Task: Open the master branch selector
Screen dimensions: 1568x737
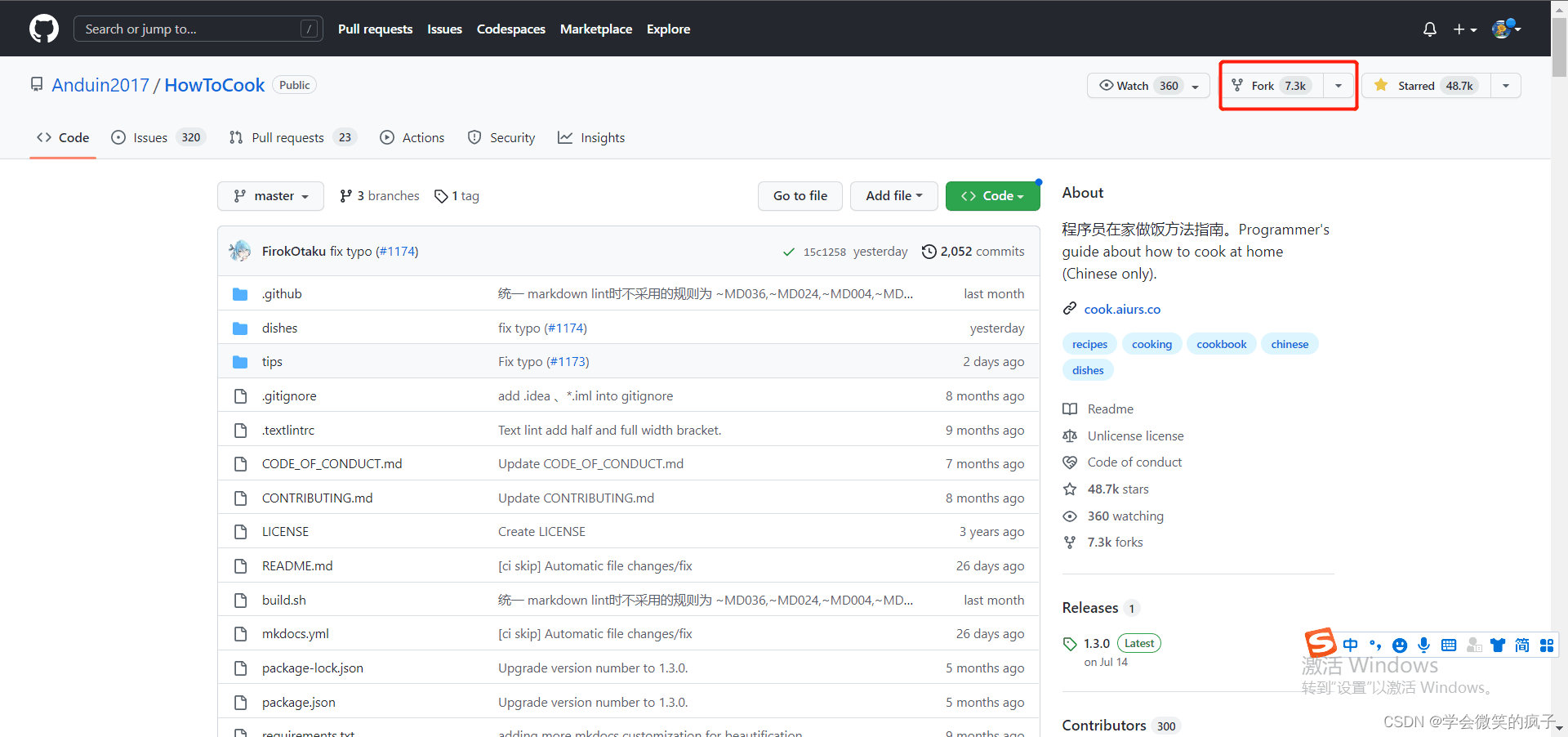Action: (x=270, y=196)
